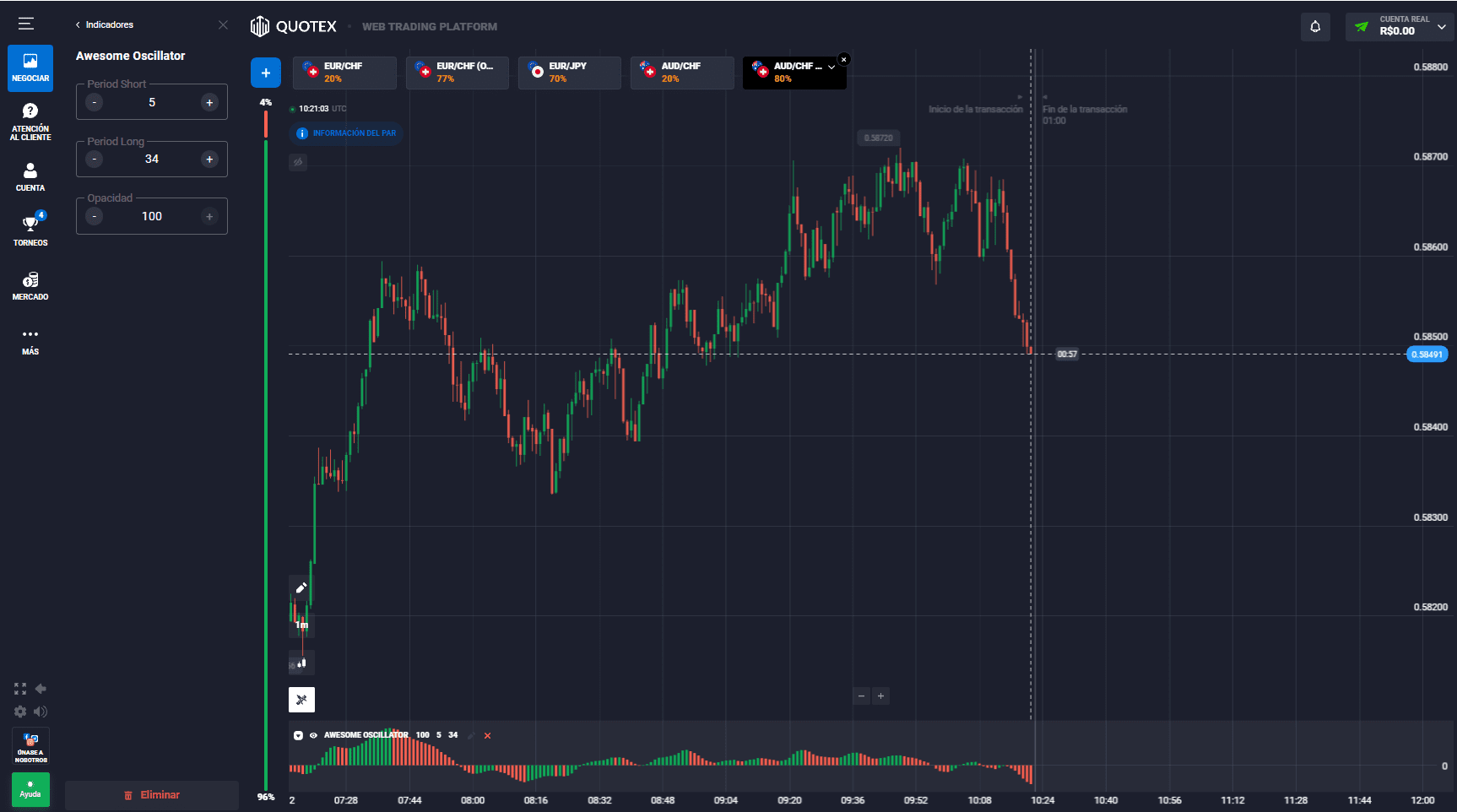
Task: Click the white indicators button above oscillator
Action: coord(301,700)
